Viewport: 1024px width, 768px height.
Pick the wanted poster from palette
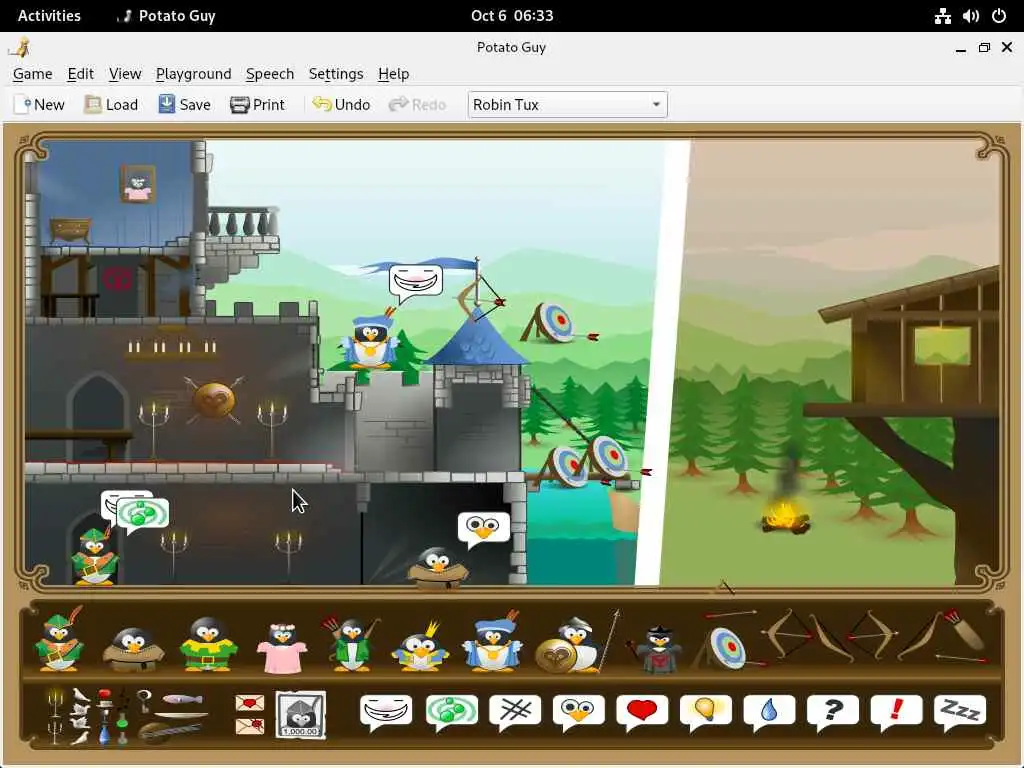(300, 714)
